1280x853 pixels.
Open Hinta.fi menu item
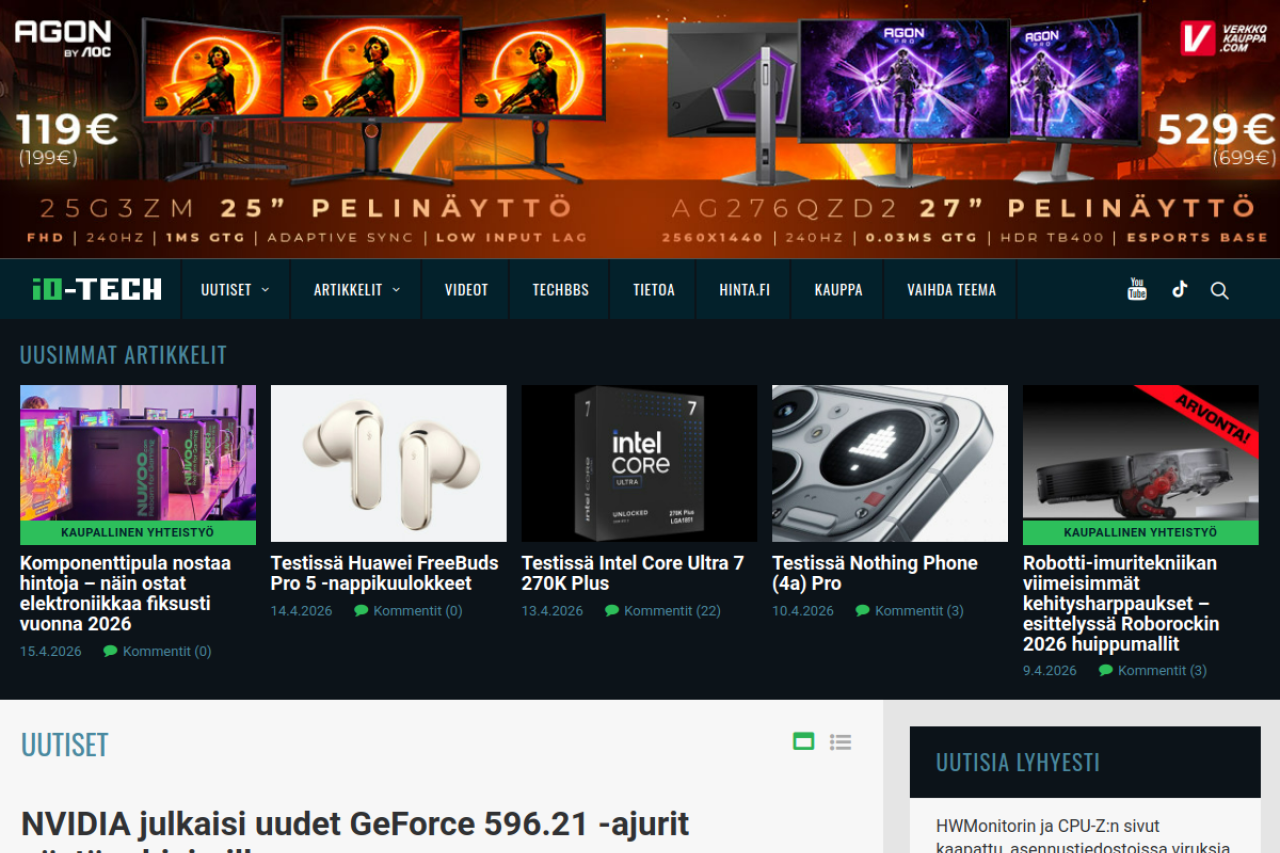click(744, 290)
